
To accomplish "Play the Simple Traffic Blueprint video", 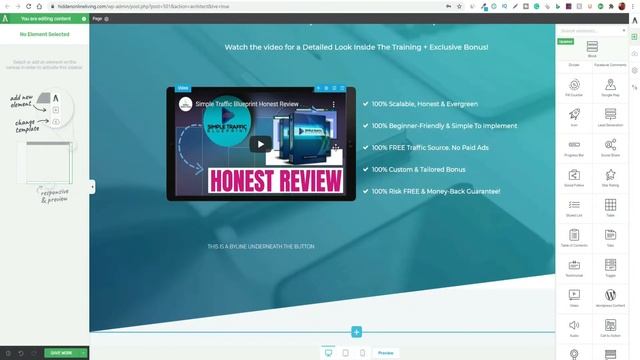I will point(261,144).
